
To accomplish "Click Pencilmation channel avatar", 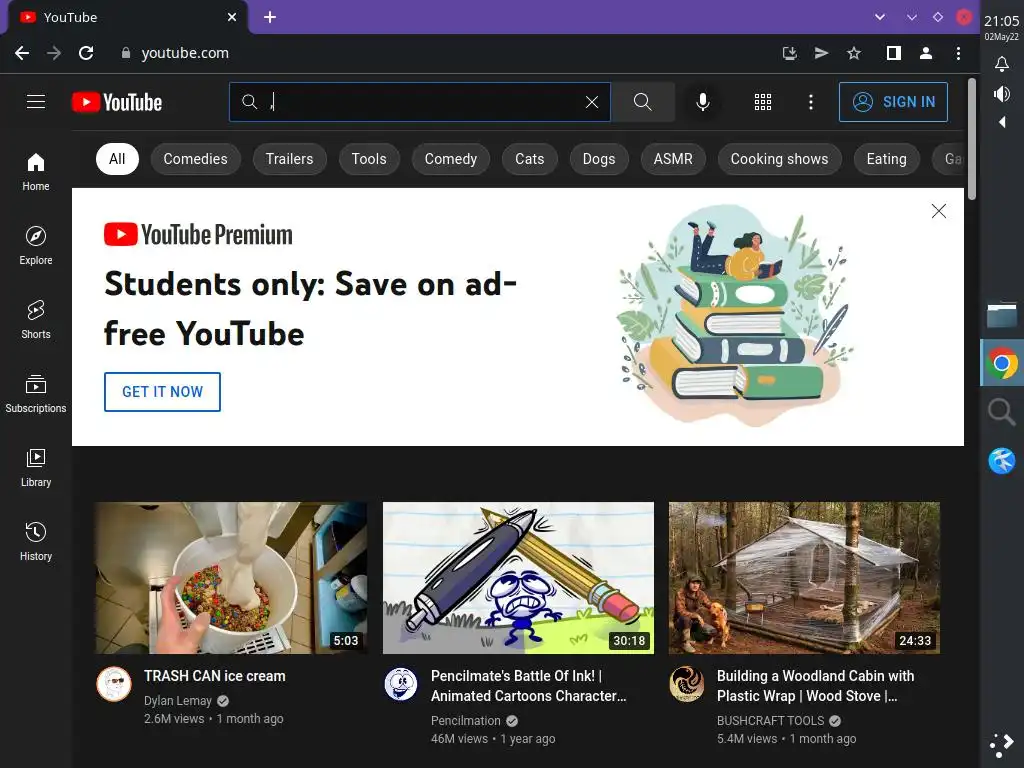I will click(400, 684).
